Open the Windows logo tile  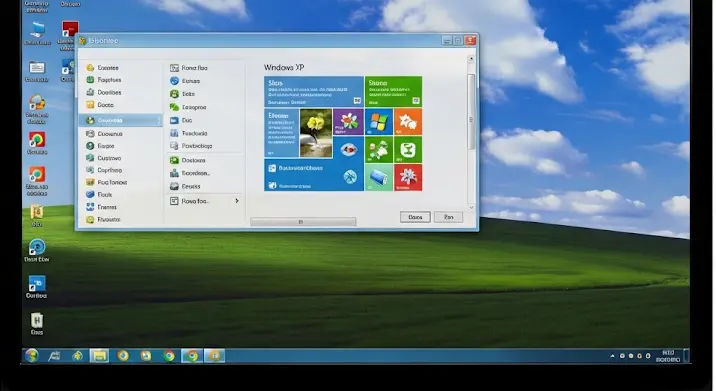[x=379, y=122]
